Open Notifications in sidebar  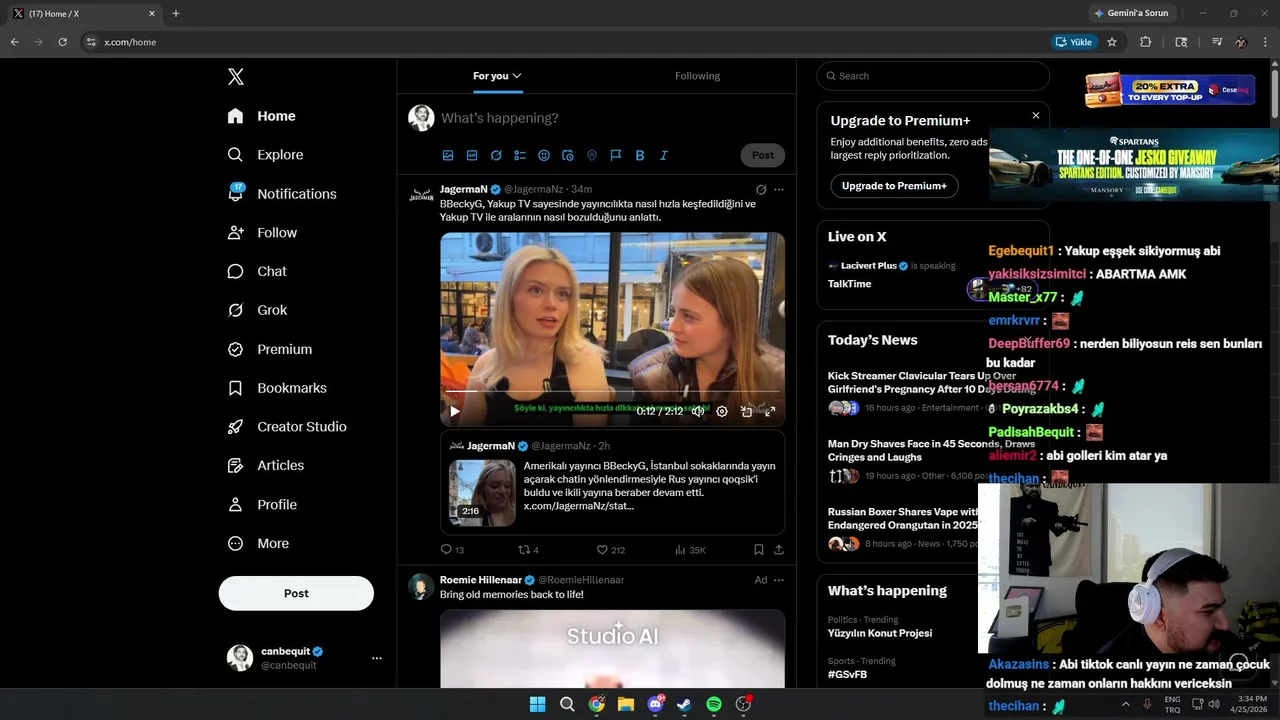point(282,194)
